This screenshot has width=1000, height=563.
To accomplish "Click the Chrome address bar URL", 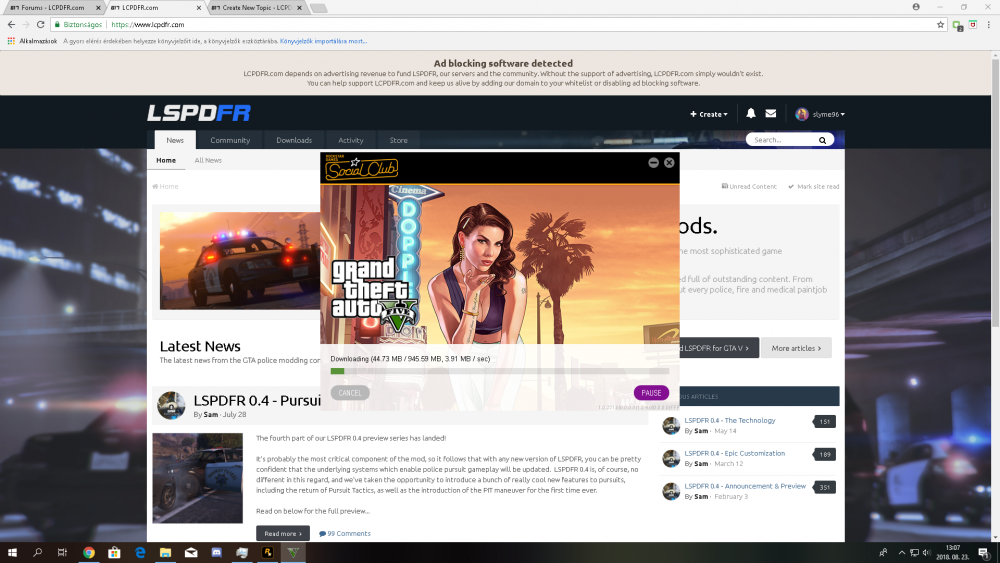I will [x=147, y=24].
